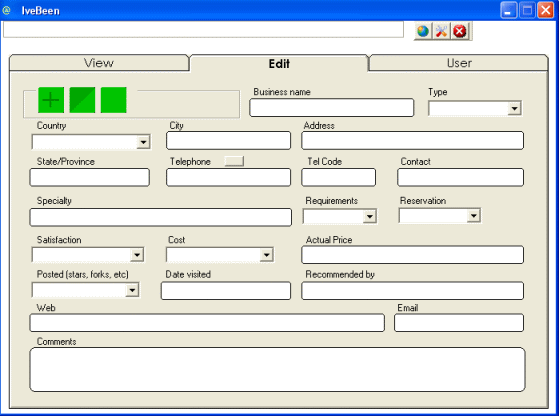
Task: Click the green diagonal-split square button
Action: click(x=82, y=100)
